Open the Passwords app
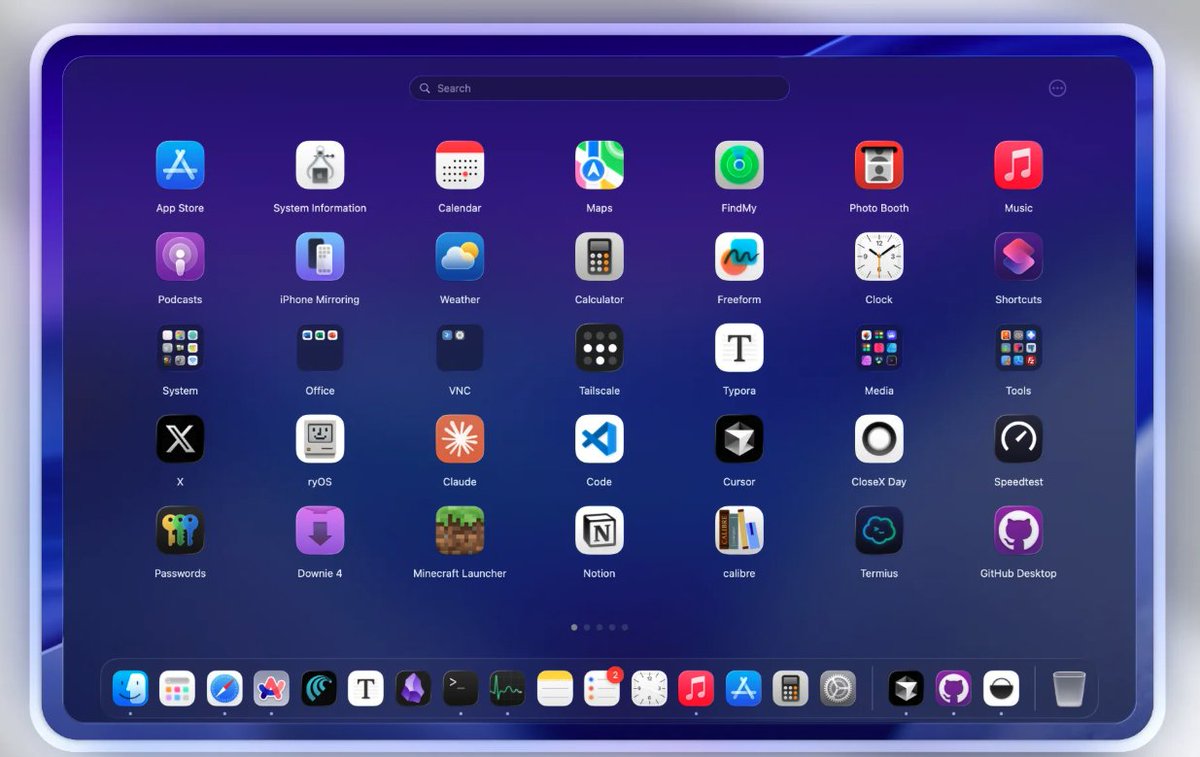This screenshot has width=1200, height=757. point(180,531)
